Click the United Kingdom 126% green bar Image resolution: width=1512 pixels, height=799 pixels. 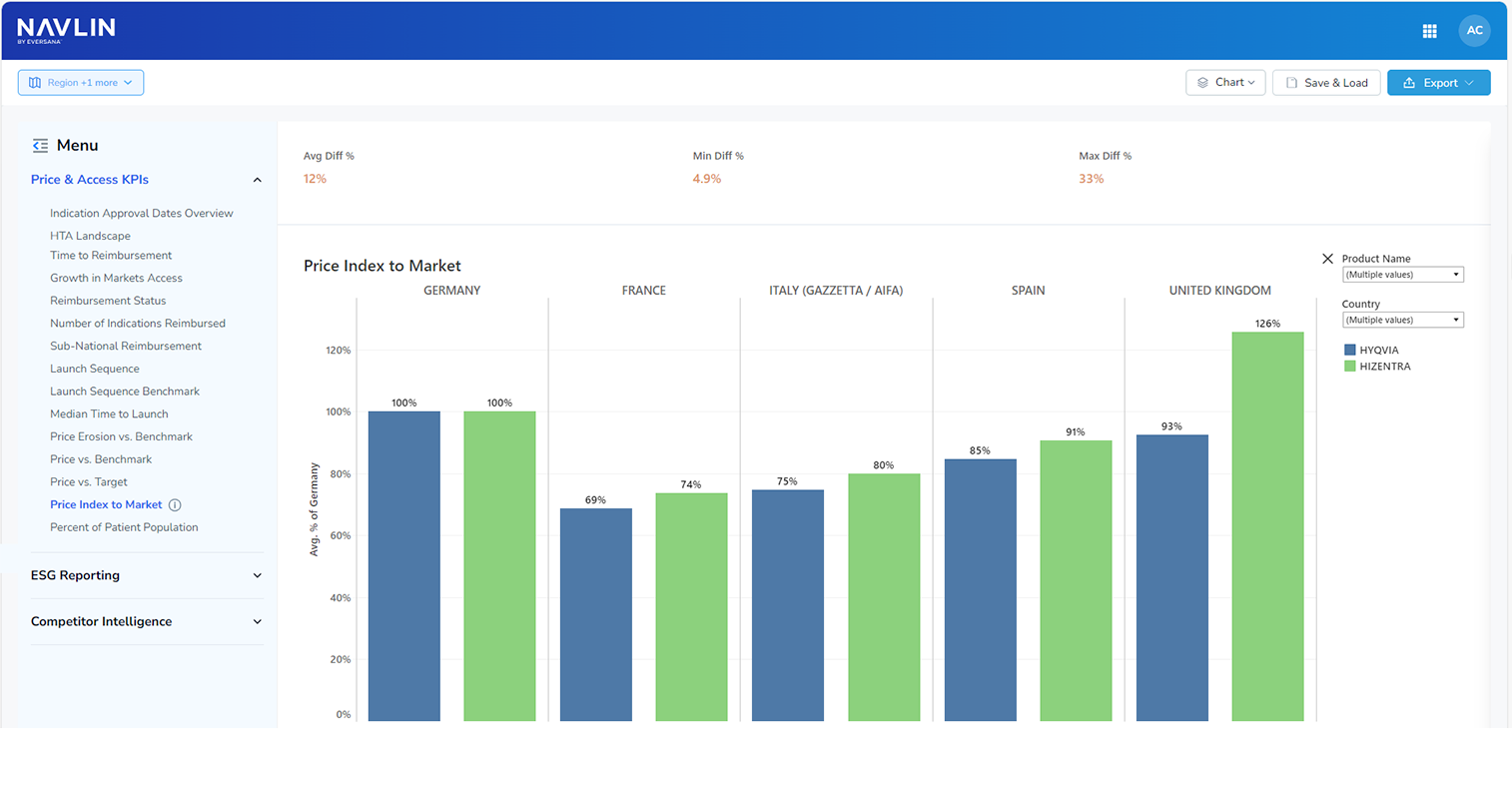pos(1267,526)
